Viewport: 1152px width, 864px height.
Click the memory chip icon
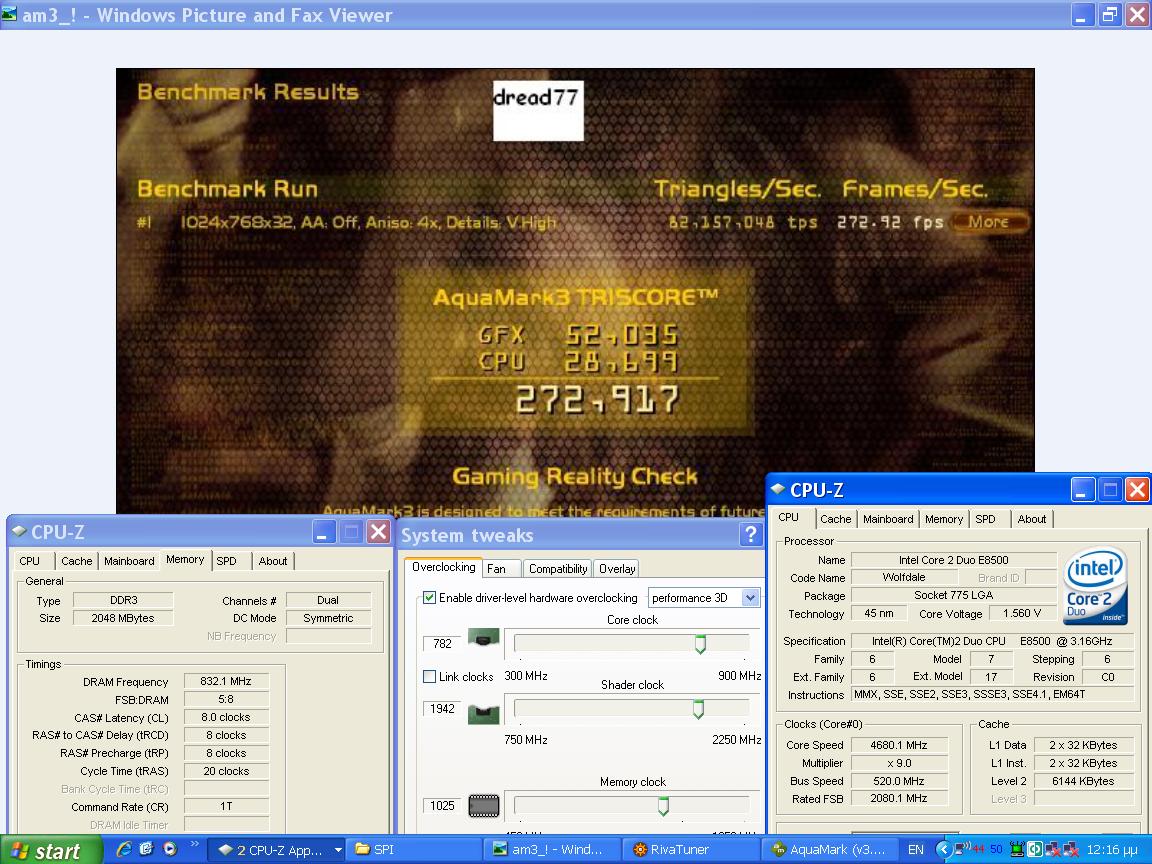483,806
